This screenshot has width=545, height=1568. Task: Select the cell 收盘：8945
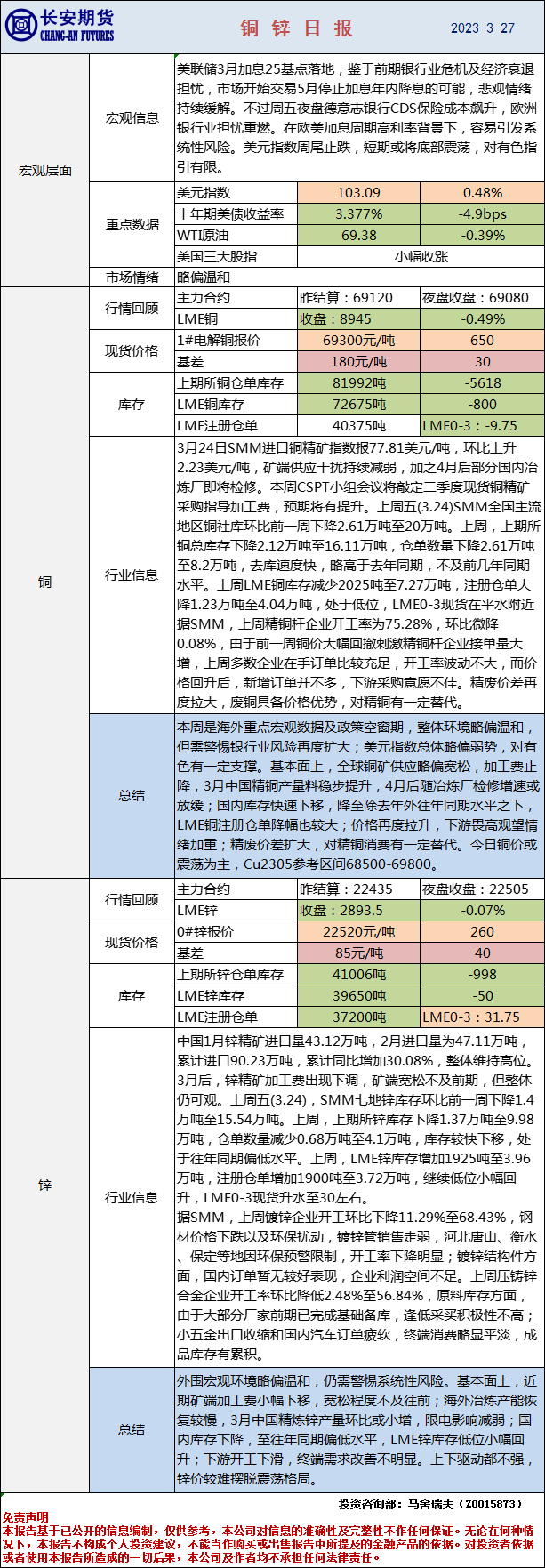(358, 318)
